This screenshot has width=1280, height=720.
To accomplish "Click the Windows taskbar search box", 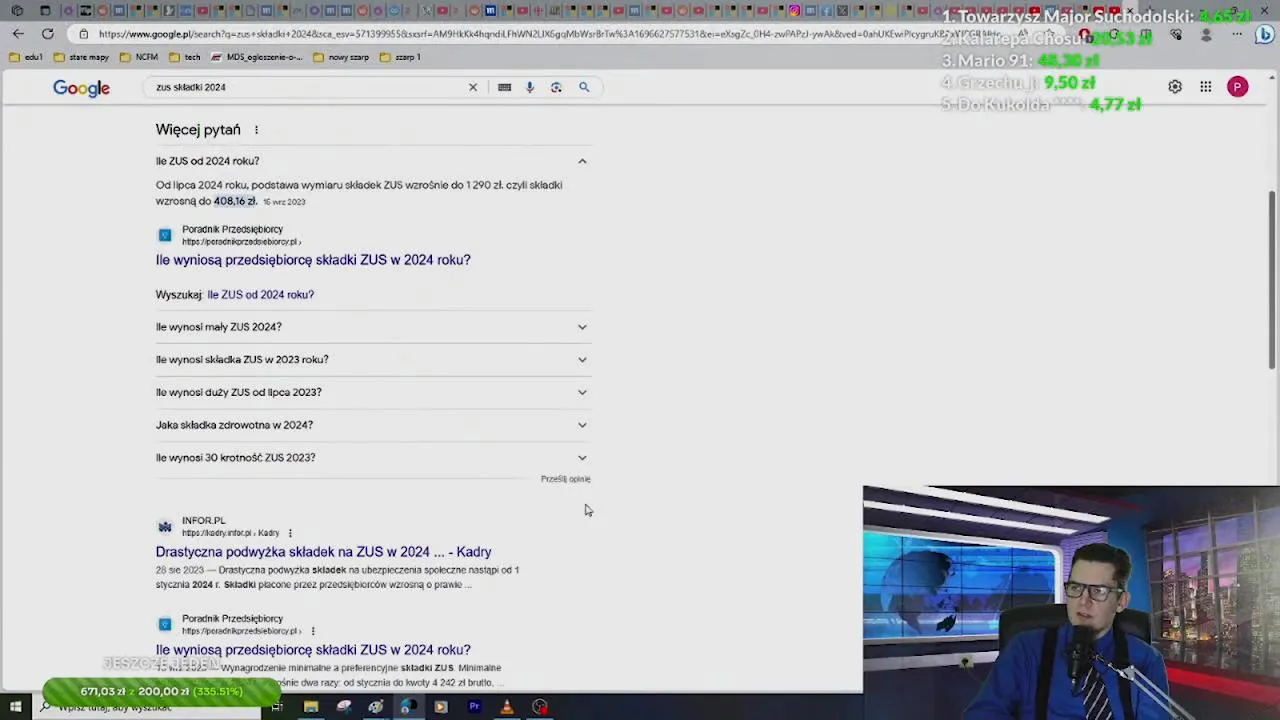I will tap(145, 707).
